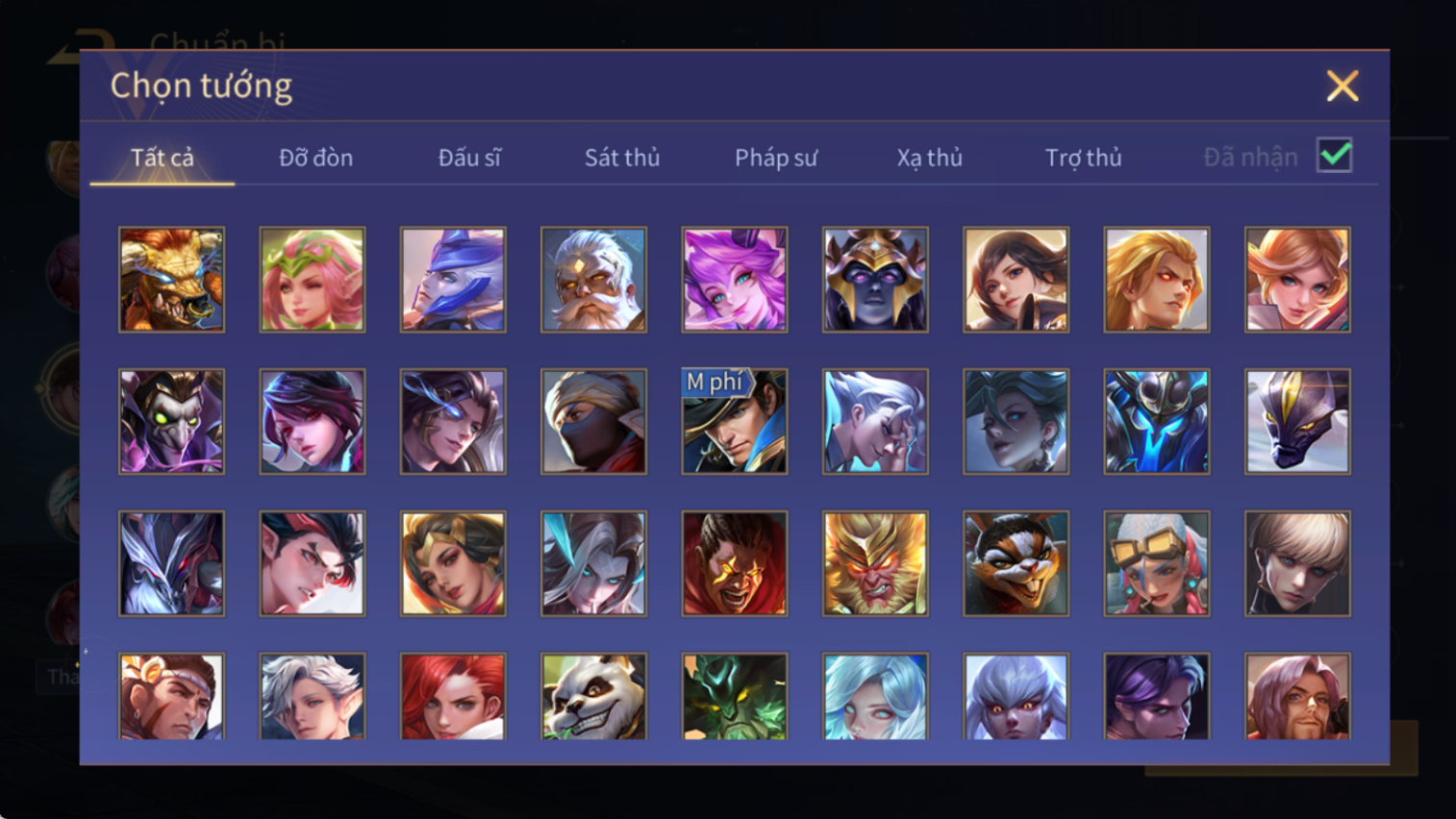Viewport: 1456px width, 819px height.
Task: Select the grinning panda hero portrait
Action: click(x=593, y=696)
